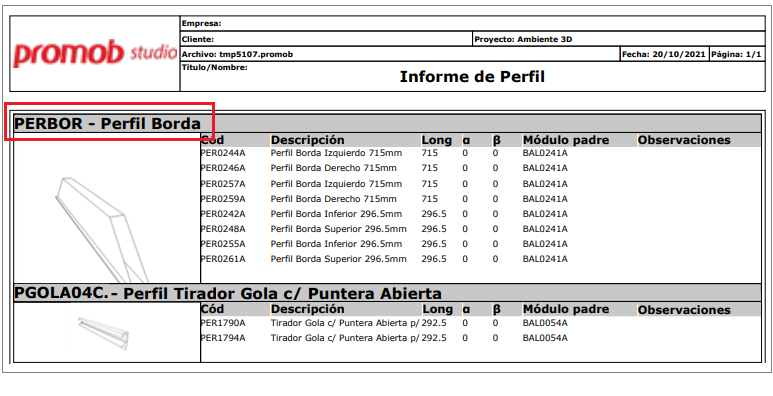Viewport: 773px width, 396px height.
Task: Click the 'Empresa:' field in header
Action: coord(472,23)
